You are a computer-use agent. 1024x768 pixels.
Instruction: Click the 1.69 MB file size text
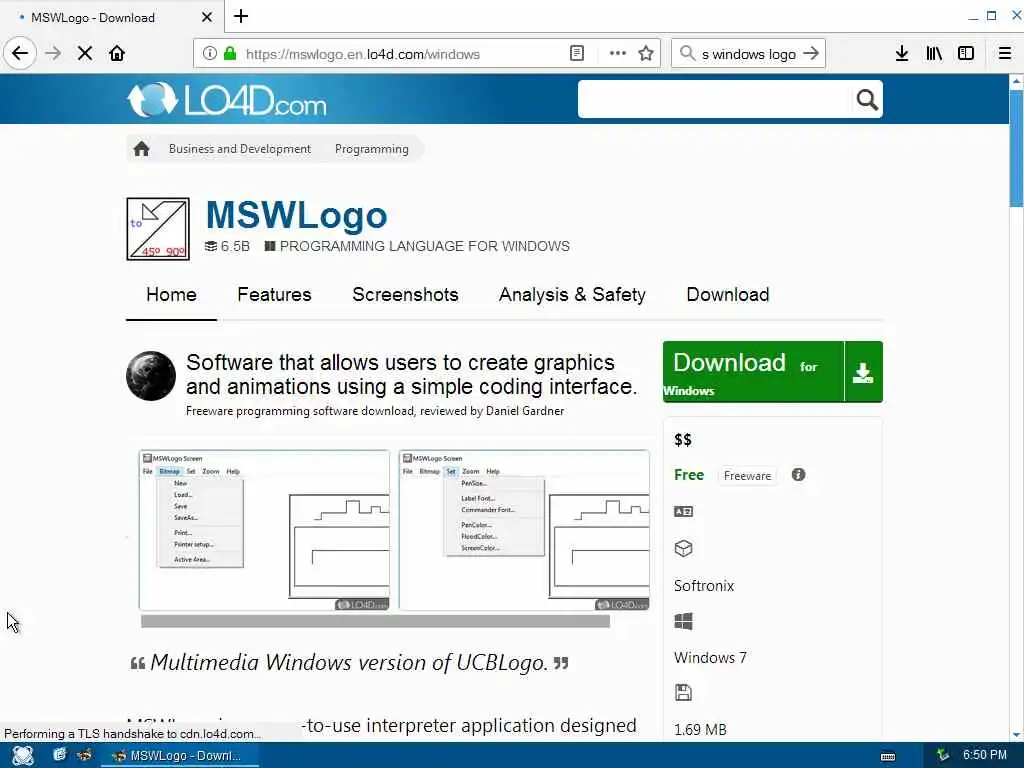700,729
